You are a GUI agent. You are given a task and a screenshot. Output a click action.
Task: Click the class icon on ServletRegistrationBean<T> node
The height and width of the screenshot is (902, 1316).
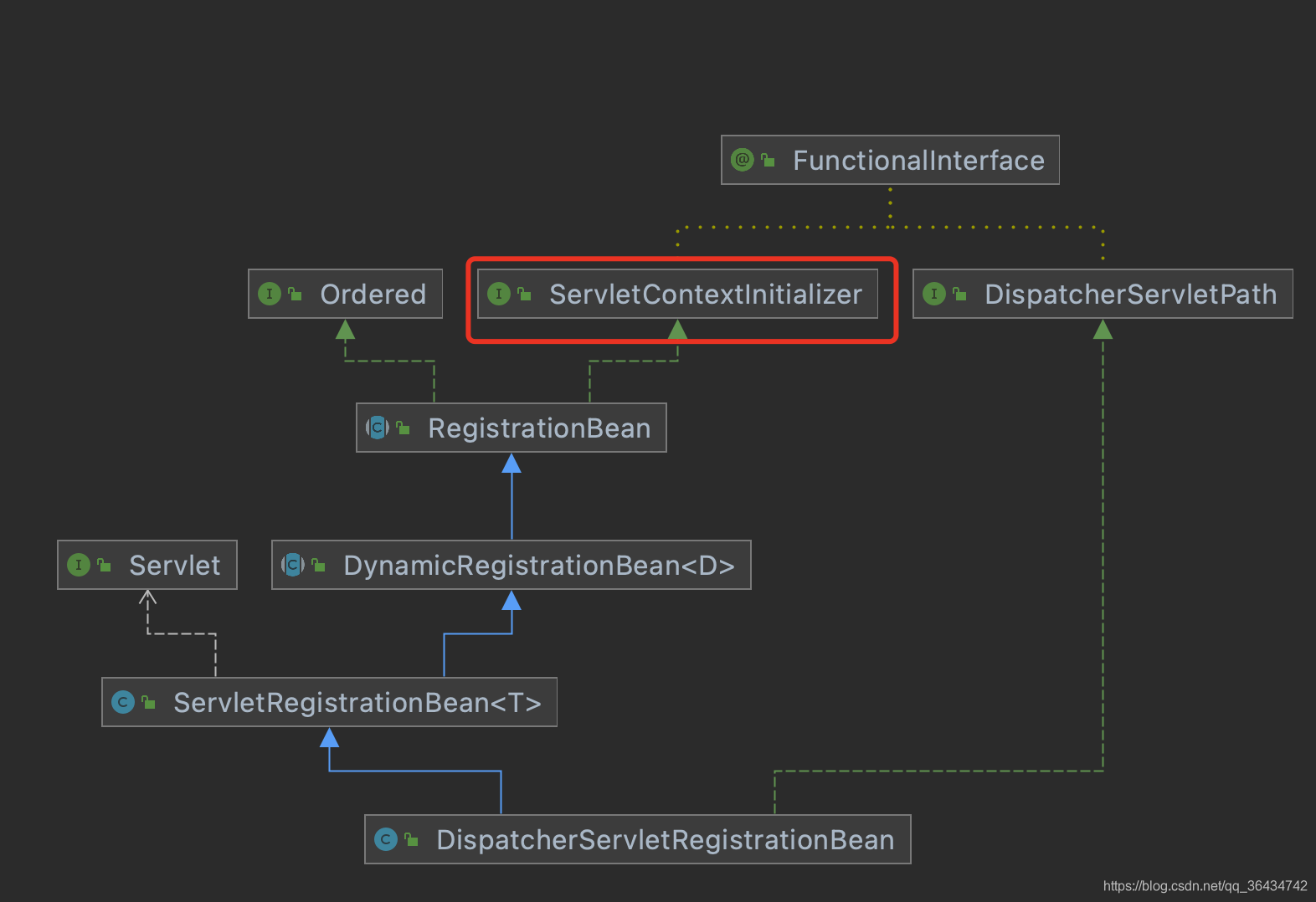point(123,702)
